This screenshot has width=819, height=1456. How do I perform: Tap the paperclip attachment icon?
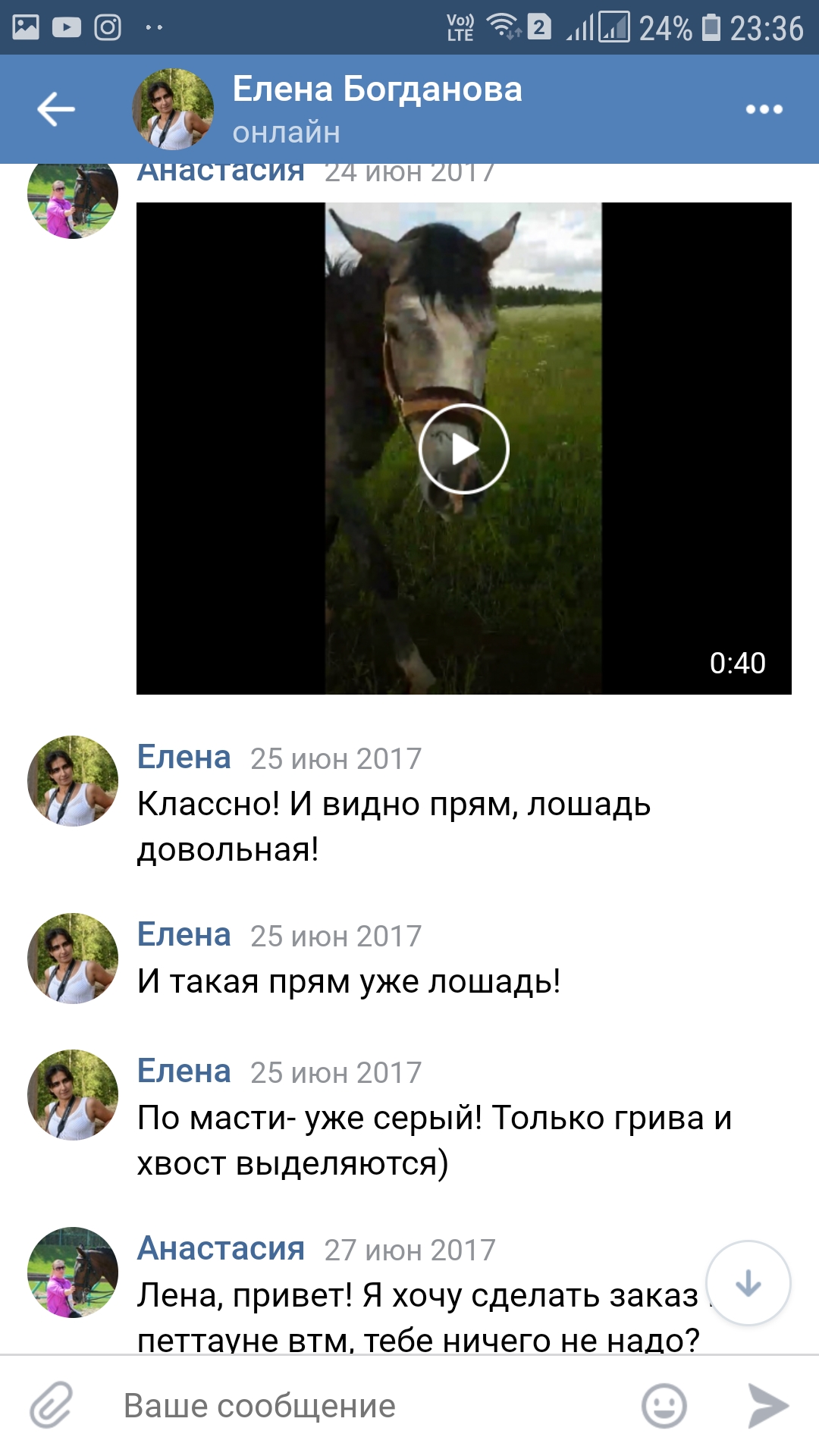click(51, 1405)
